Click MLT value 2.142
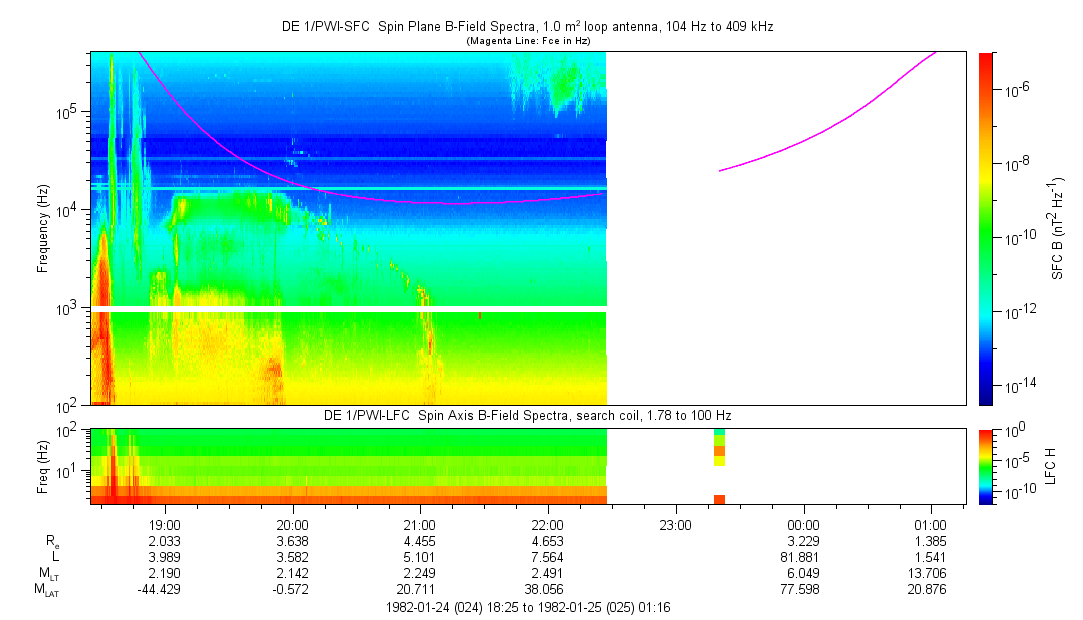The image size is (1083, 620). [x=293, y=573]
